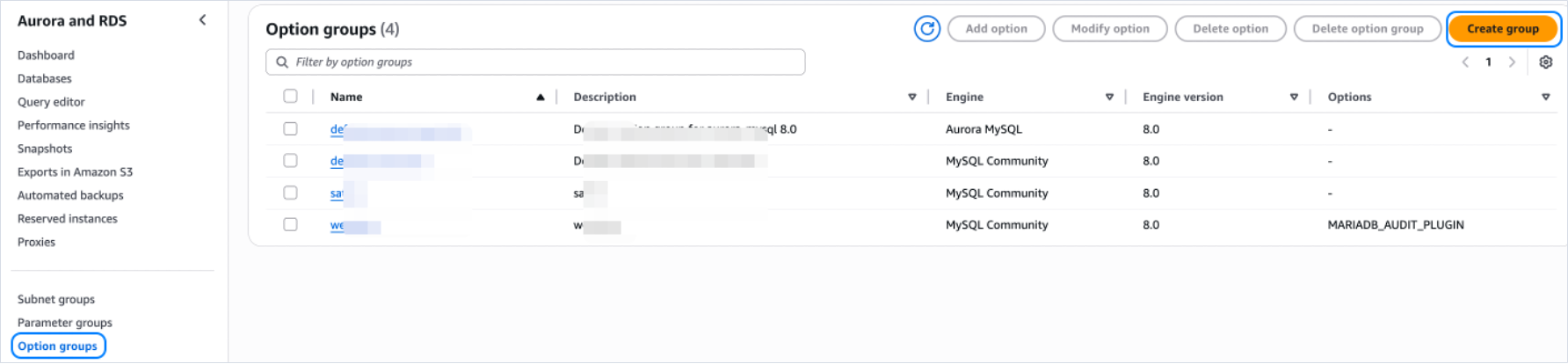The height and width of the screenshot is (364, 1568).
Task: Open Databases page from sidebar
Action: point(45,78)
